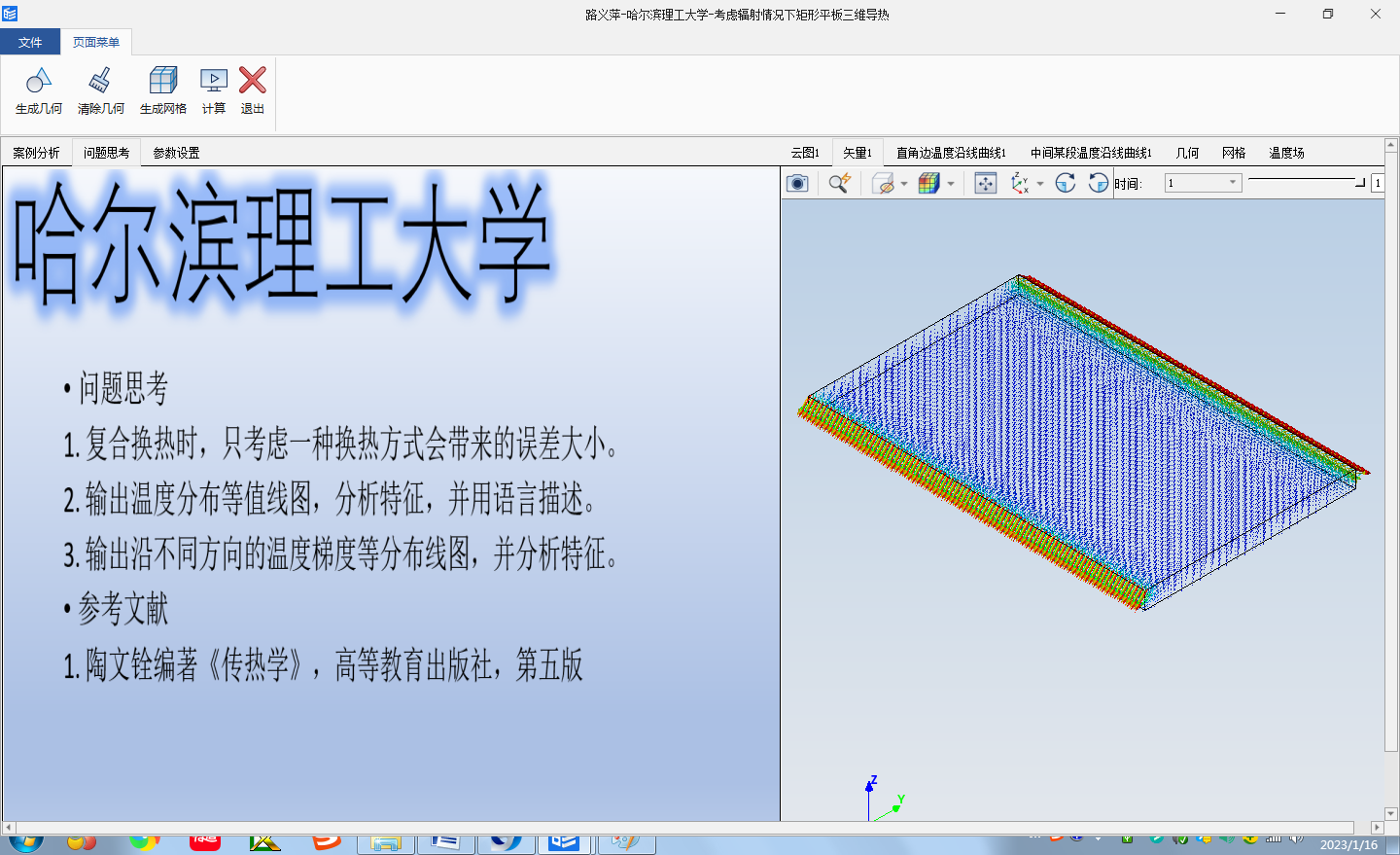Click the application logo in the title bar
The image size is (1400, 855).
tap(10, 14)
